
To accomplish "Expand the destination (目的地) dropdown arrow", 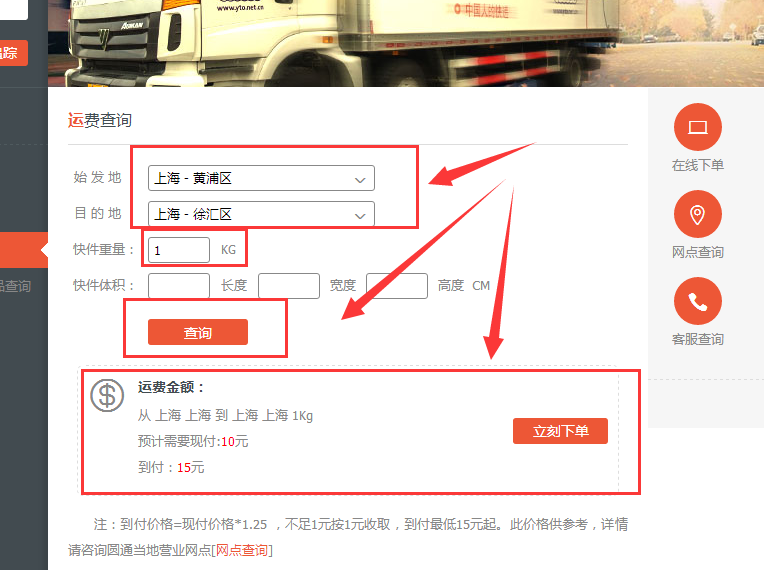I will tap(360, 216).
